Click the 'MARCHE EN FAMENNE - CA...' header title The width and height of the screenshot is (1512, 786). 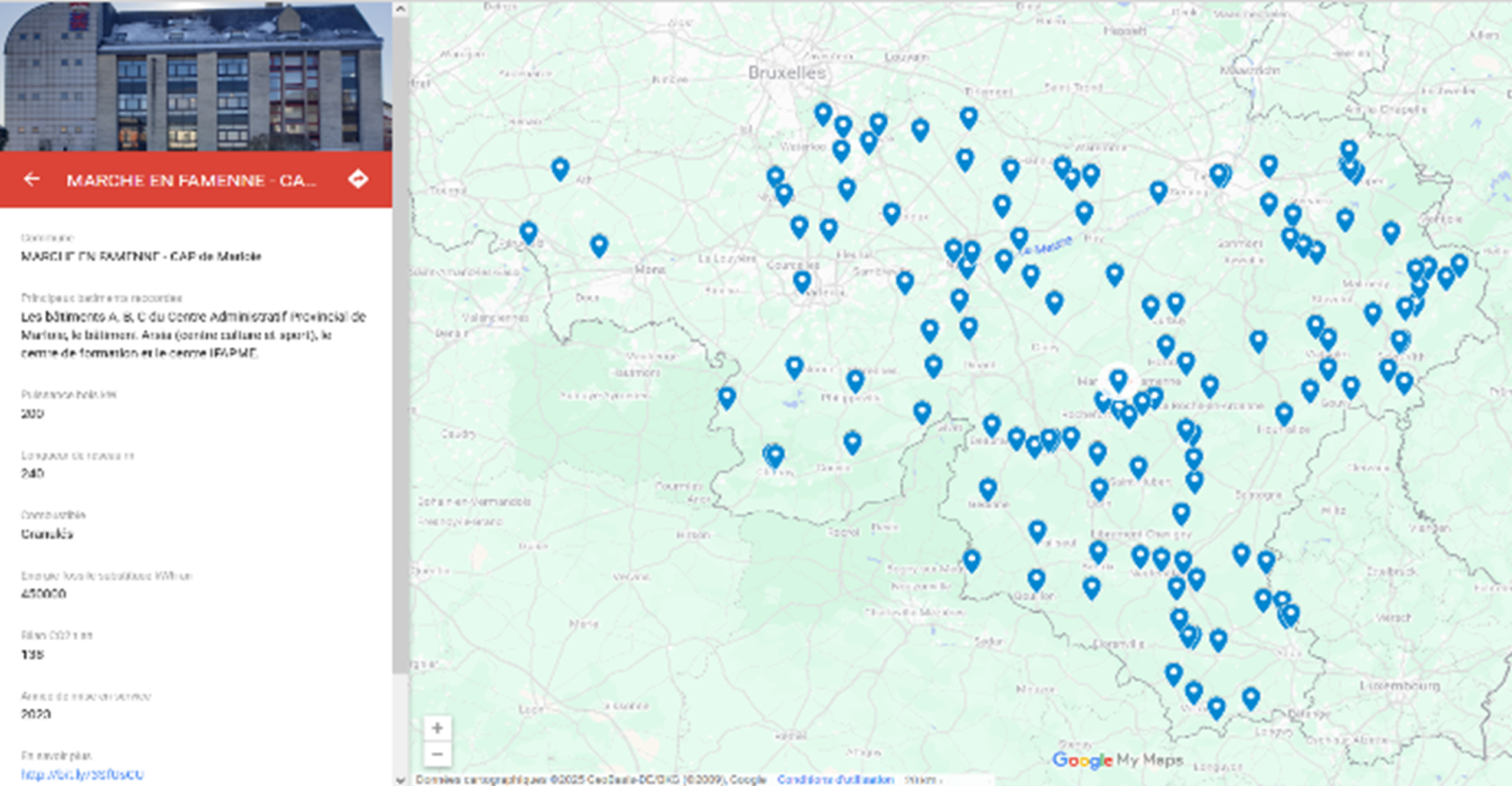coord(191,180)
